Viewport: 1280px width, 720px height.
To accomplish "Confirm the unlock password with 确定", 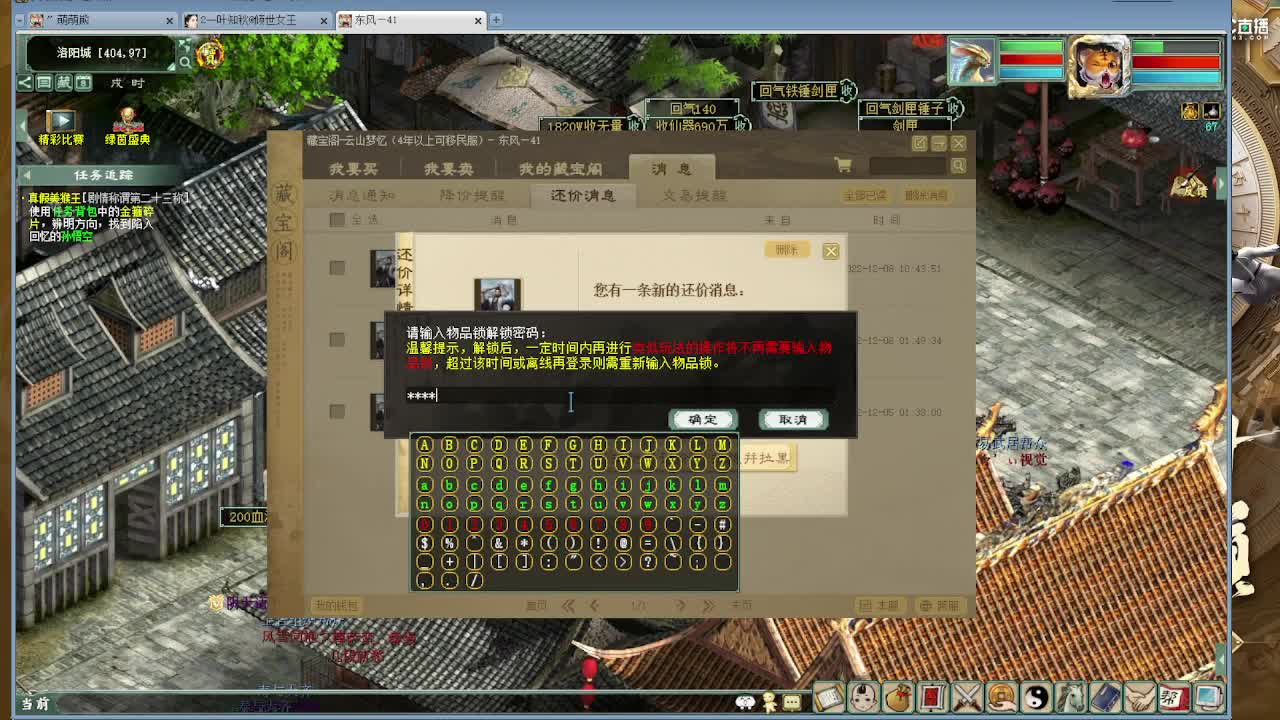I will [702, 420].
